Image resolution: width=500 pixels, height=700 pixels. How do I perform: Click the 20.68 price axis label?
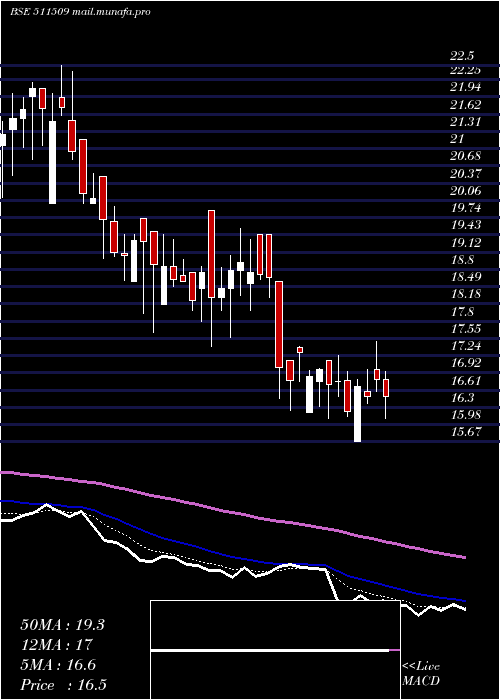[x=465, y=156]
